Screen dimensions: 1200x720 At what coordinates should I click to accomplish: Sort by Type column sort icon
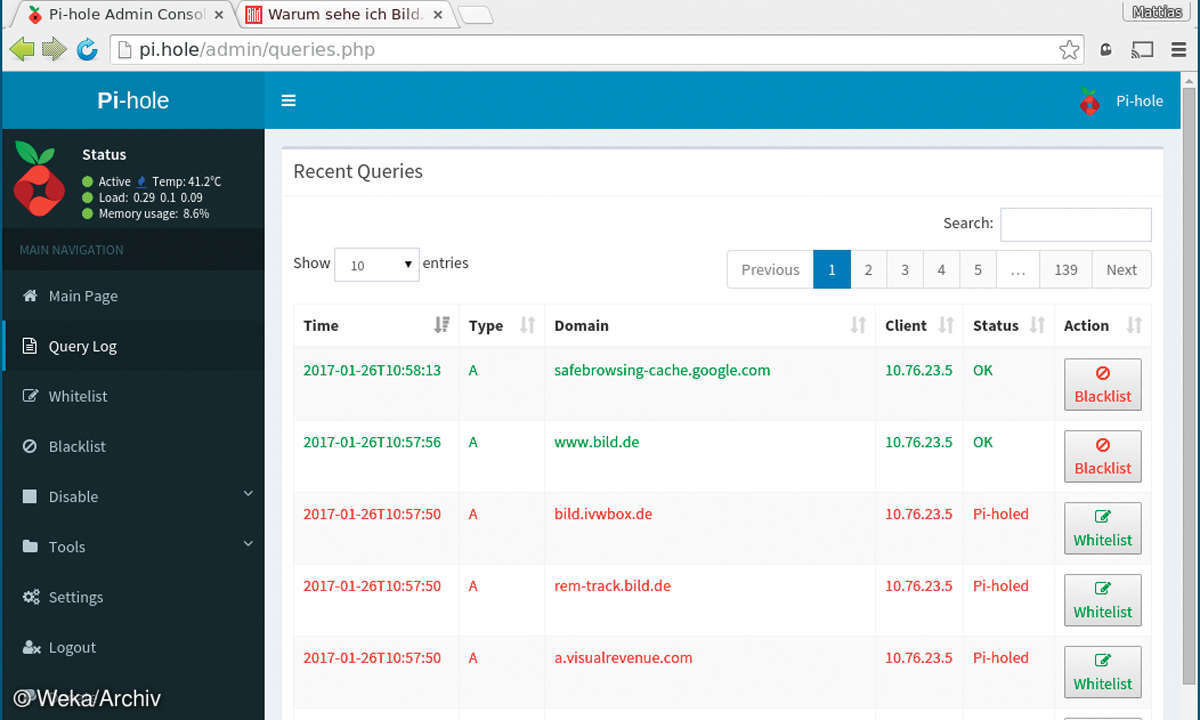[x=528, y=325]
